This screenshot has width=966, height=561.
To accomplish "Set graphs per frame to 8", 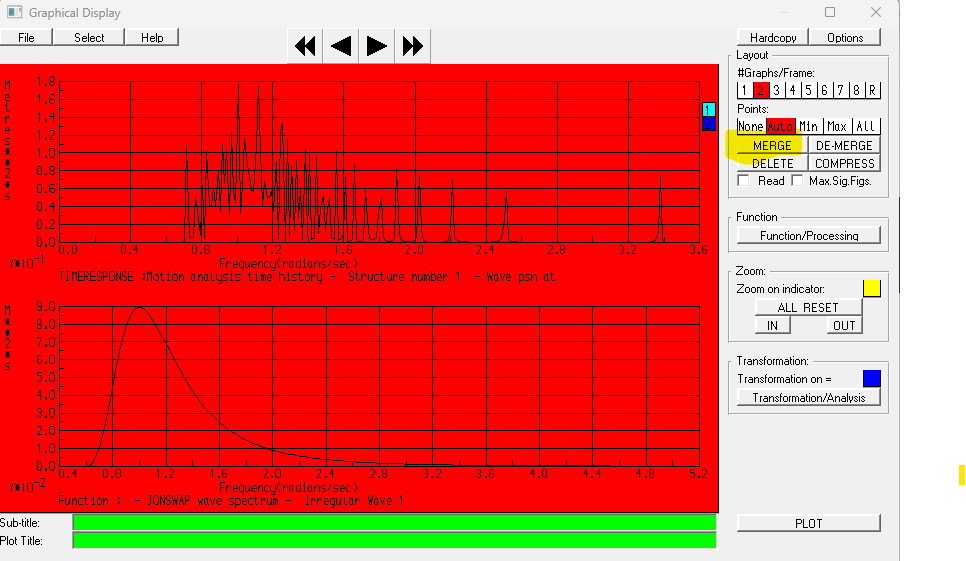I will pyautogui.click(x=856, y=91).
